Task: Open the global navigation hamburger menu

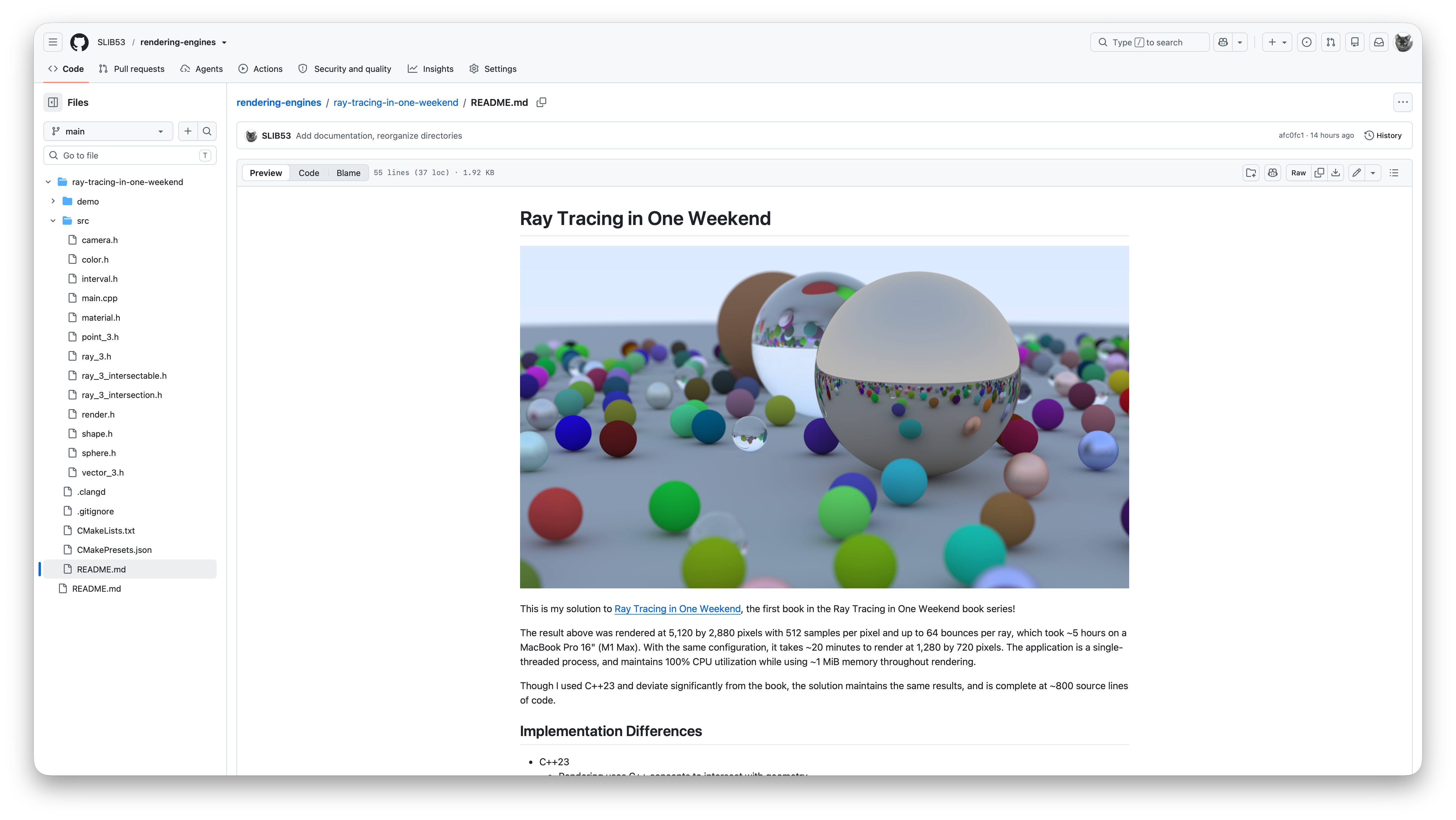Action: tap(53, 42)
